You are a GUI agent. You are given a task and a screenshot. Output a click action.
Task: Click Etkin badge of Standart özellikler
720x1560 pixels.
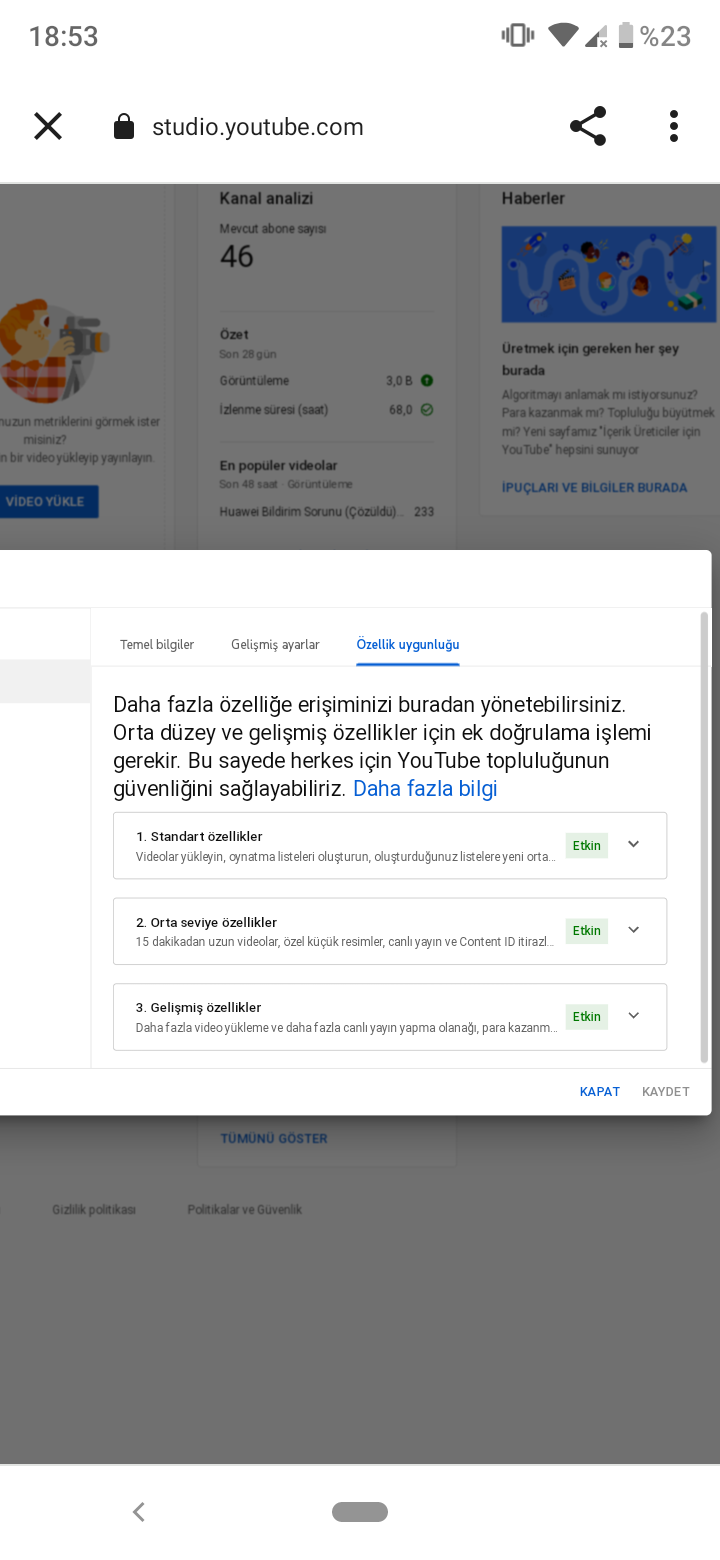coord(586,845)
